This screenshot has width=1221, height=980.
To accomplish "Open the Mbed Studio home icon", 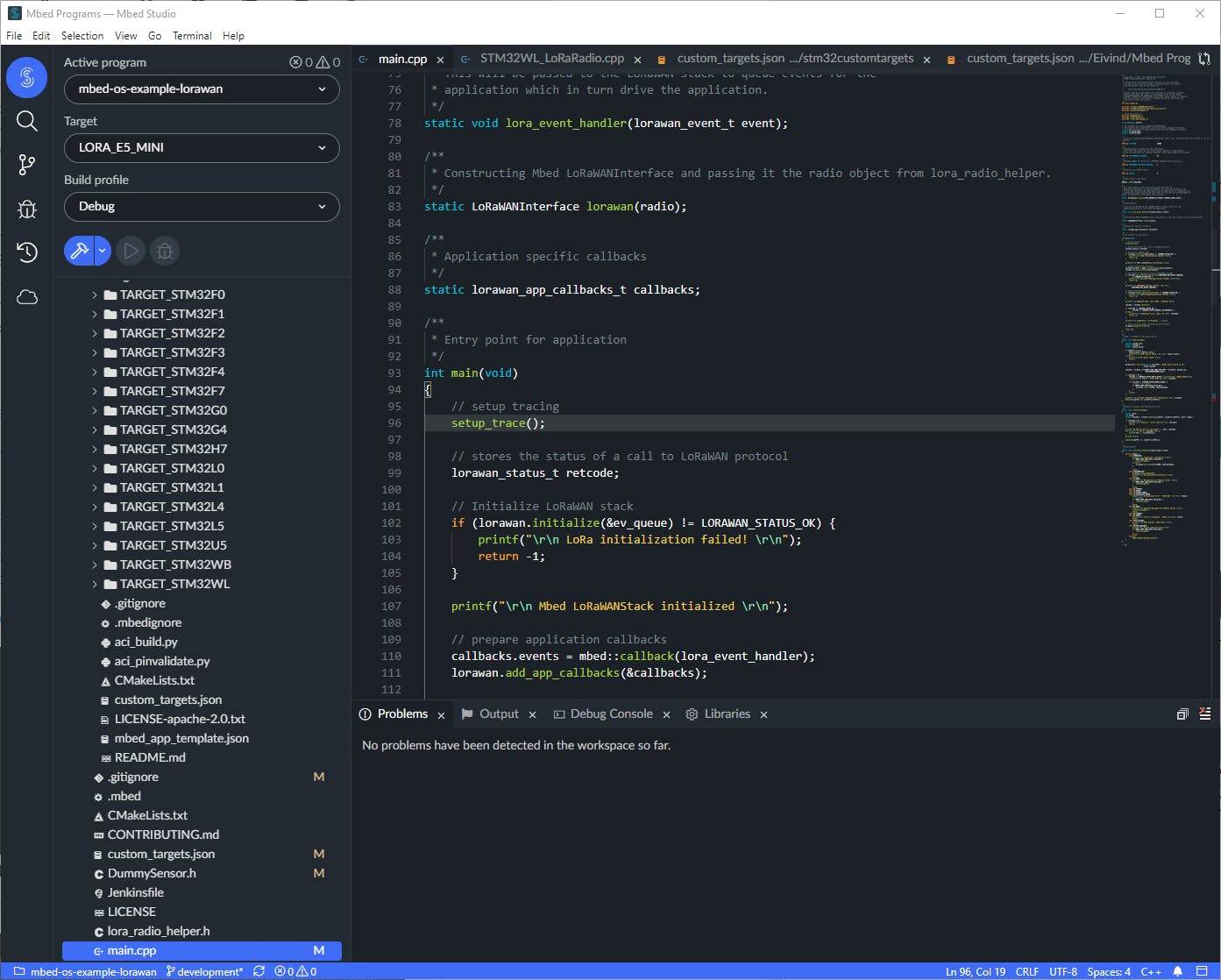I will tap(26, 77).
